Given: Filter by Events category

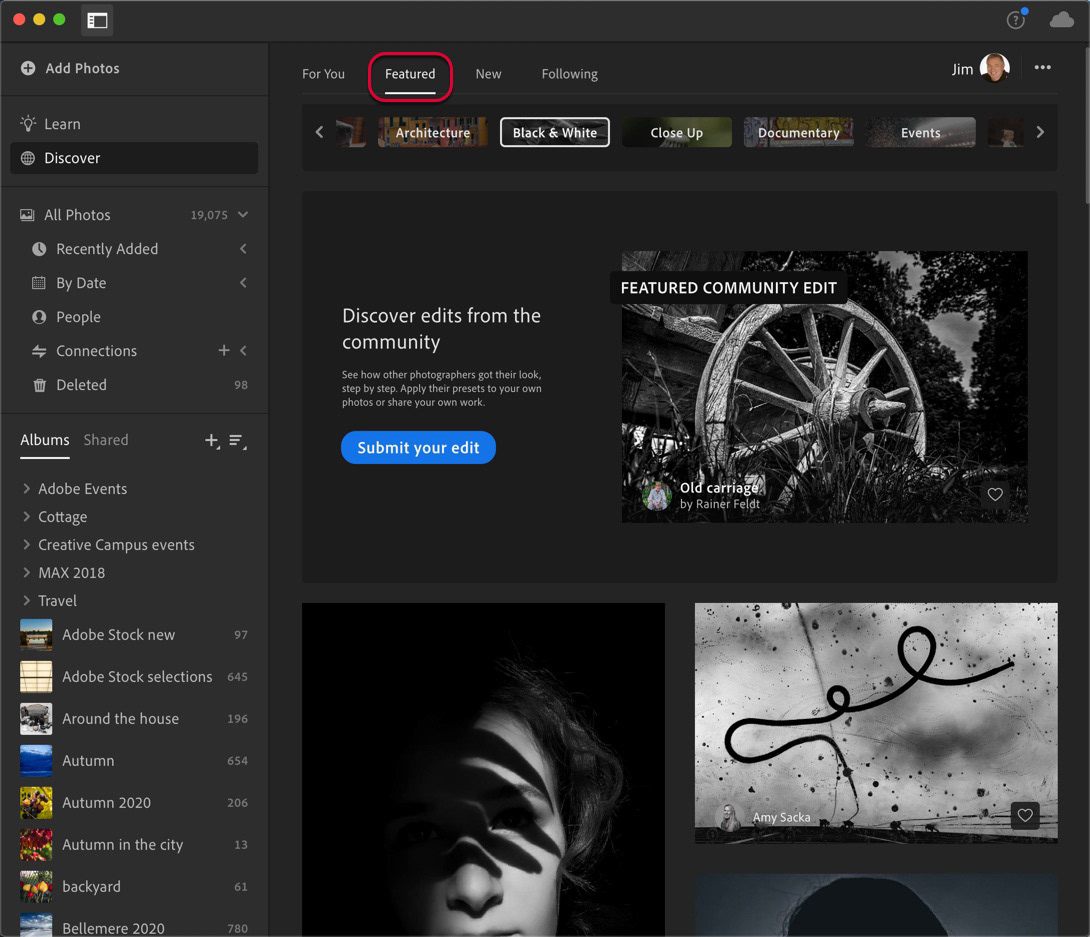Looking at the screenshot, I should click(x=920, y=132).
